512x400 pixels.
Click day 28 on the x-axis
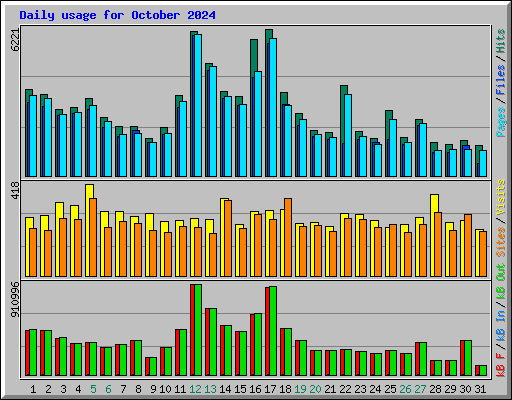(x=435, y=389)
